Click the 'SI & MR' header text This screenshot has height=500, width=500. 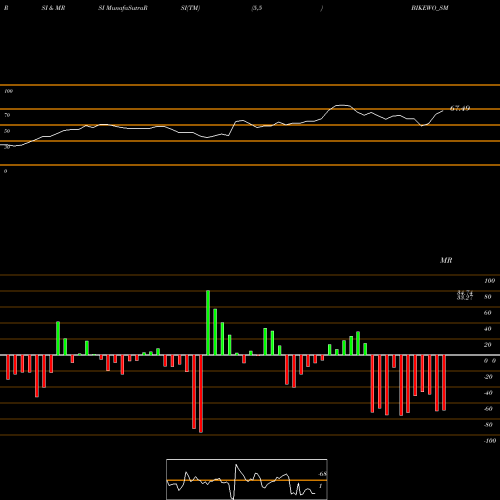point(53,8)
